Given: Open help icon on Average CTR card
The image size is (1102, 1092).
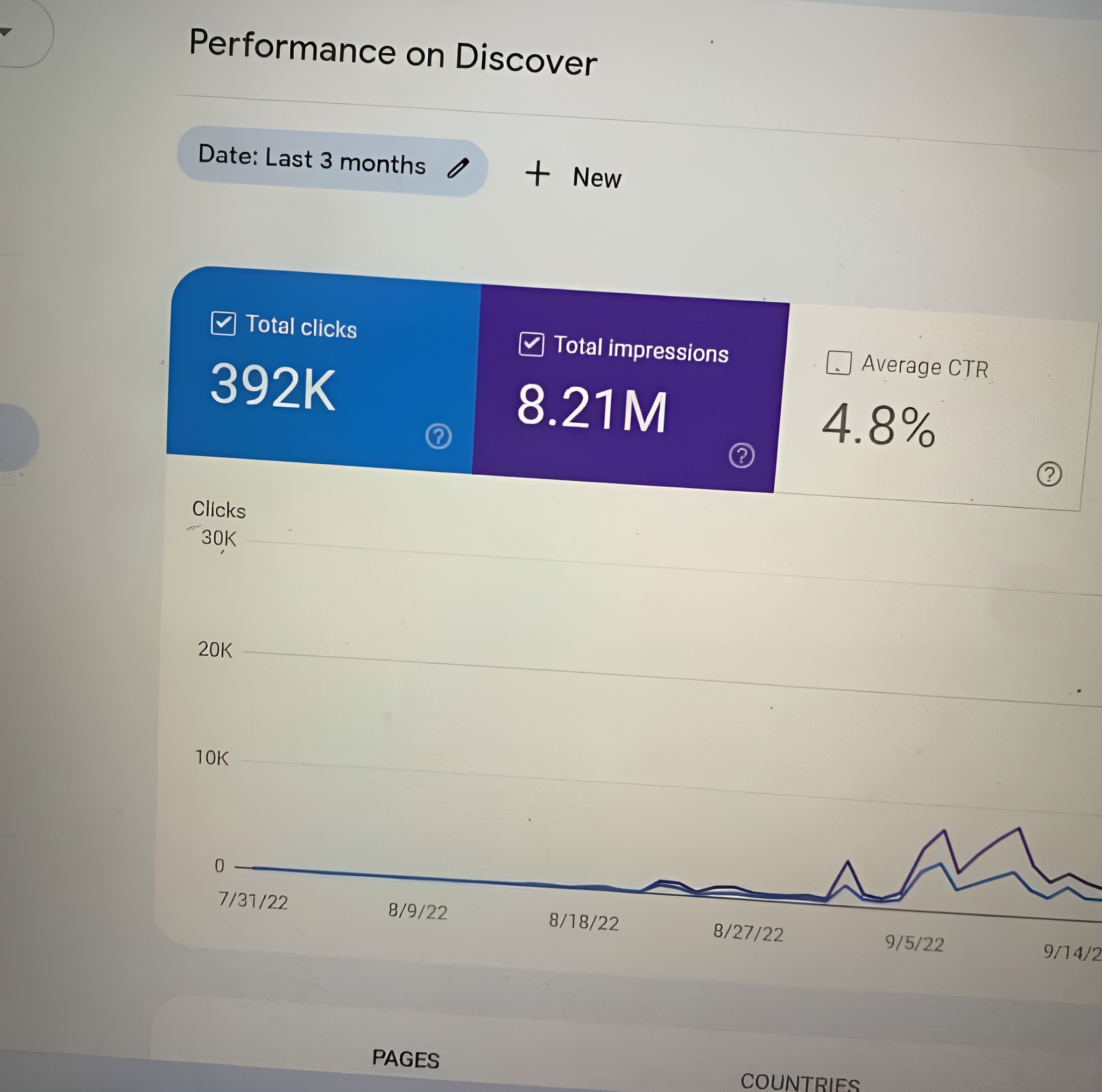Looking at the screenshot, I should point(1048,474).
